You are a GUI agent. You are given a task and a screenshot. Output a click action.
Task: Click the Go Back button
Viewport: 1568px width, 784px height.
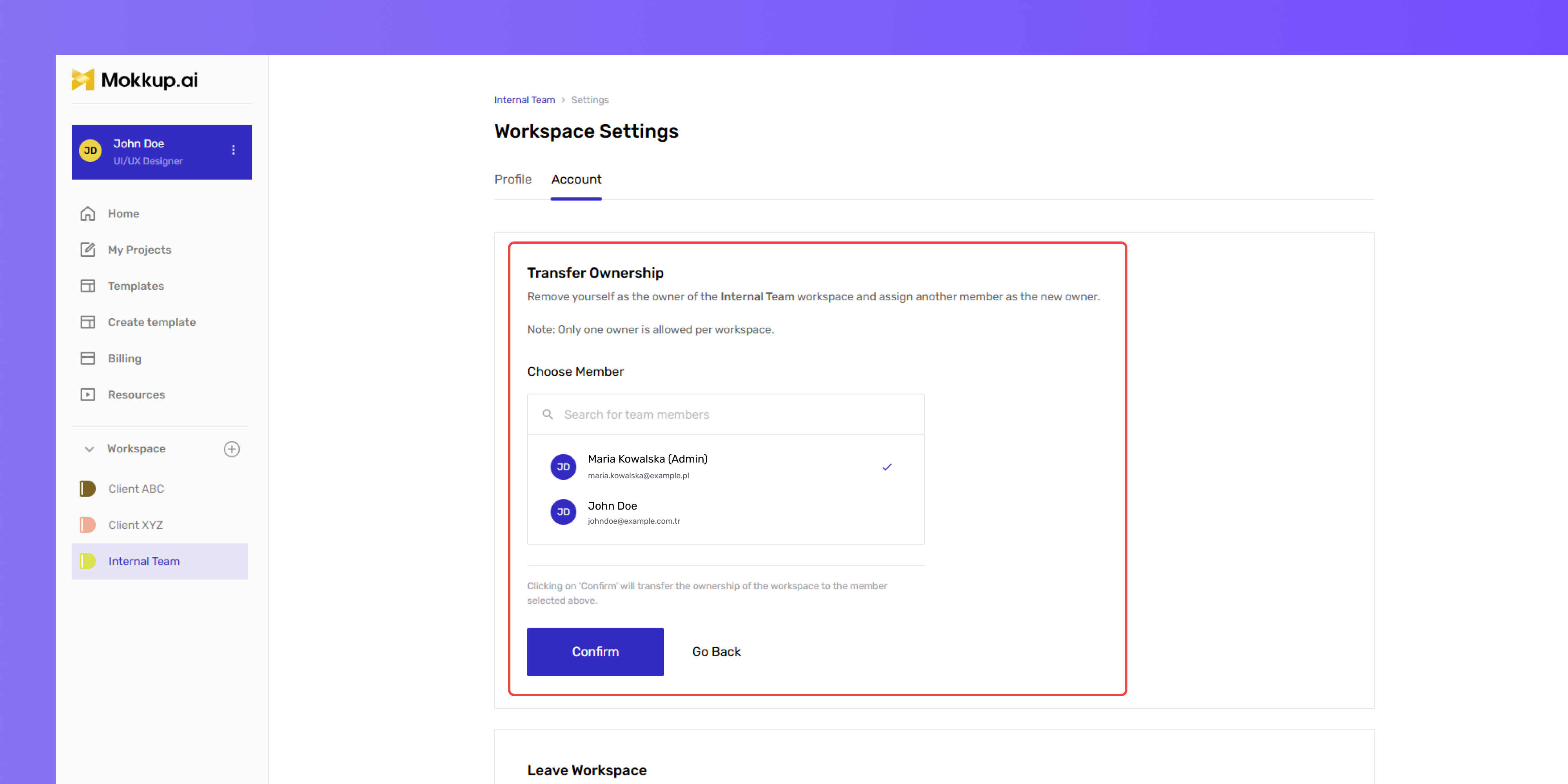tap(717, 652)
